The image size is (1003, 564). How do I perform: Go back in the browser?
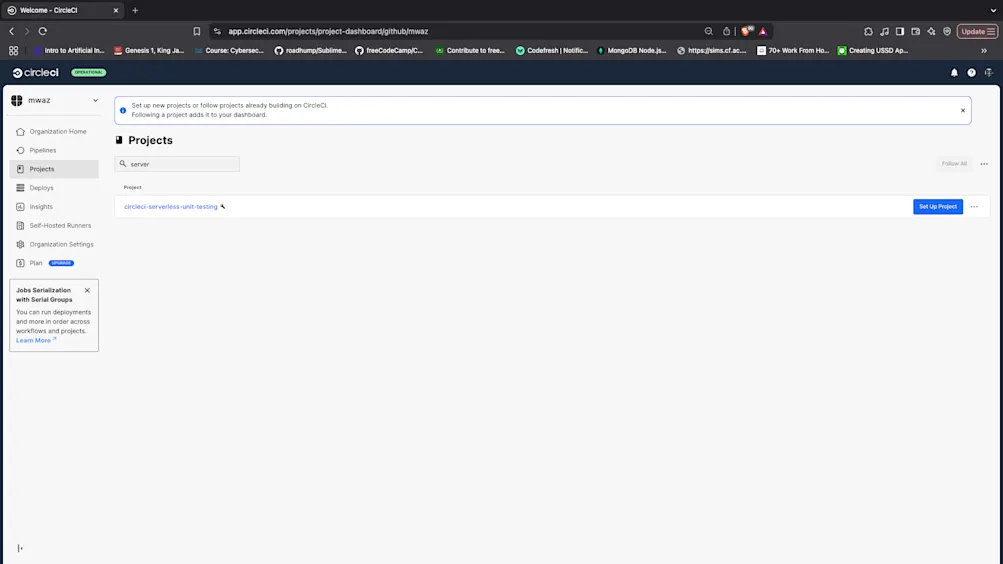[12, 31]
